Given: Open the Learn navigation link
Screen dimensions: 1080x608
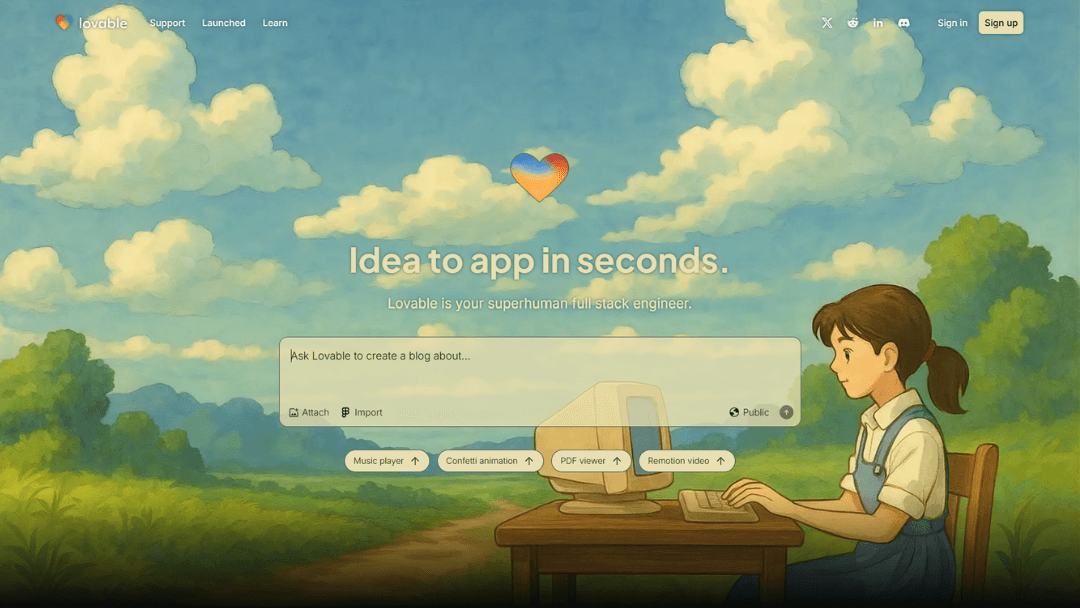Looking at the screenshot, I should pyautogui.click(x=275, y=23).
